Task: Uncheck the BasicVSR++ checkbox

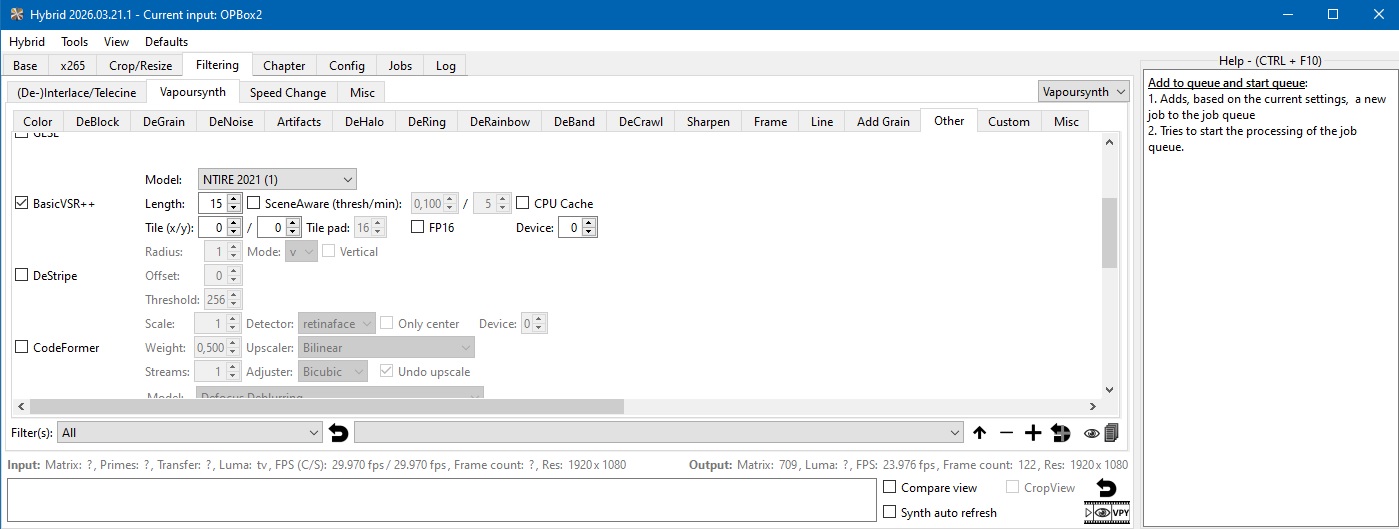Action: click(22, 203)
